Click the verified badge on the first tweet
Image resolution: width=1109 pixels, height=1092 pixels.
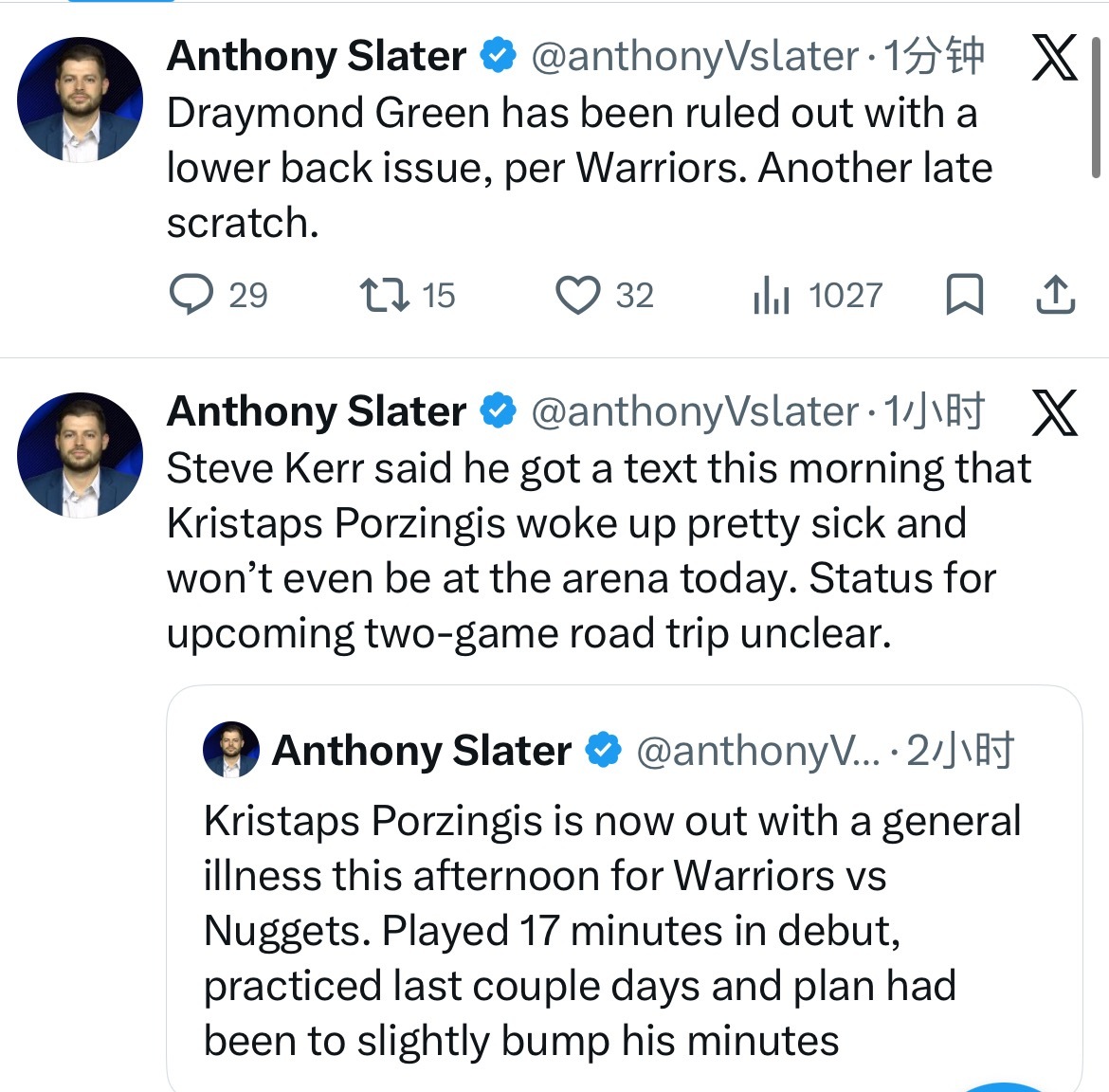point(498,56)
